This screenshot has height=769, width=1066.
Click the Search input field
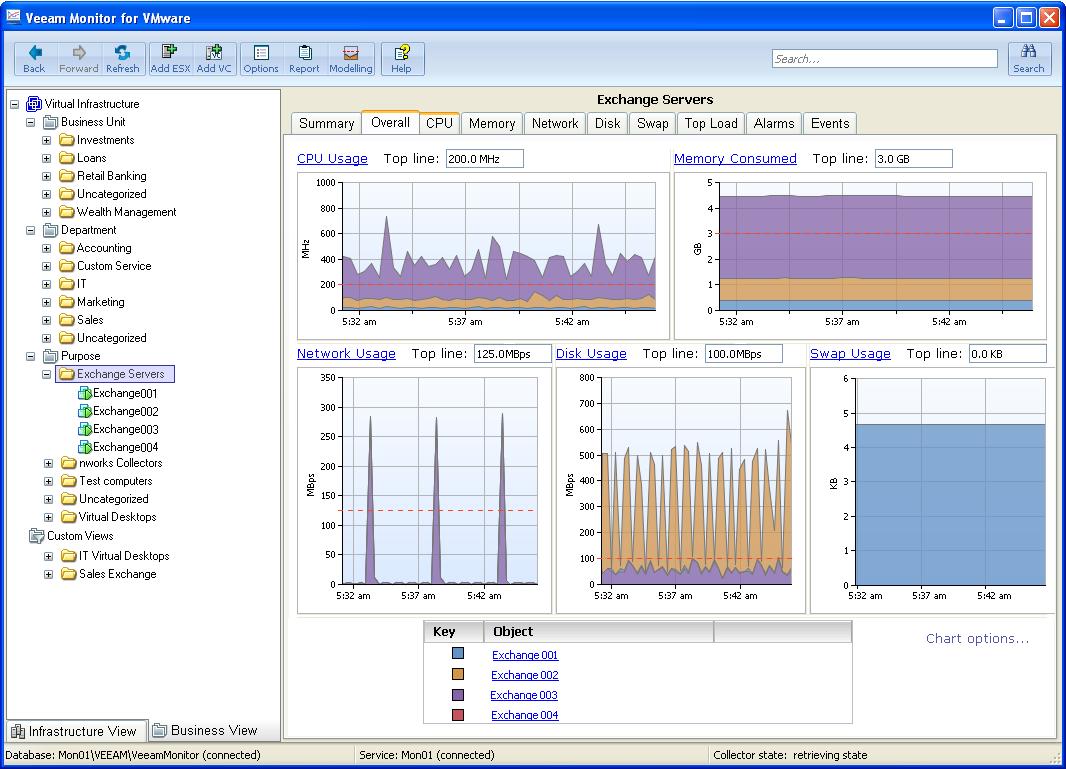pyautogui.click(x=884, y=58)
